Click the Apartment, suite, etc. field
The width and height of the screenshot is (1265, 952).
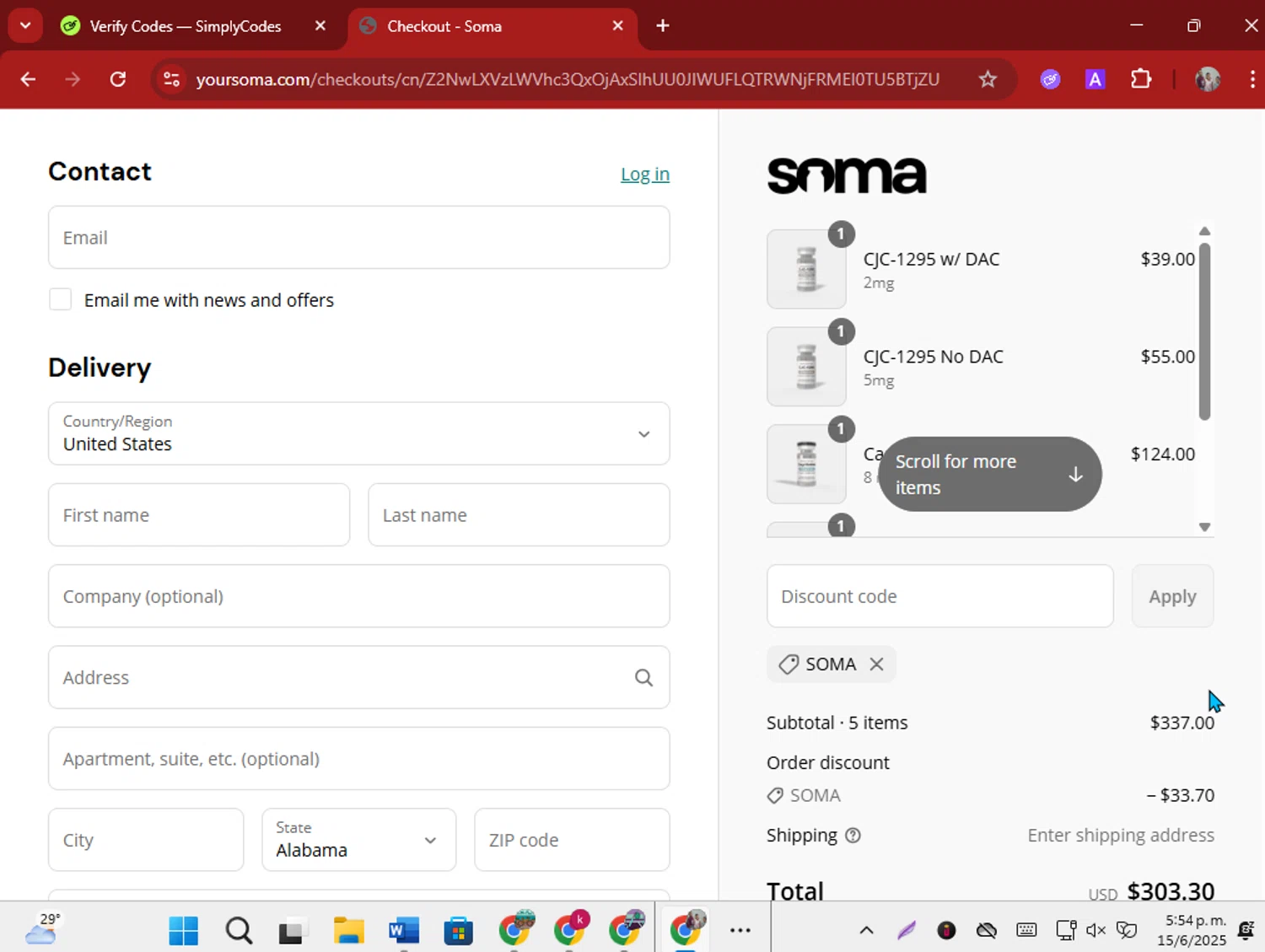pyautogui.click(x=359, y=759)
